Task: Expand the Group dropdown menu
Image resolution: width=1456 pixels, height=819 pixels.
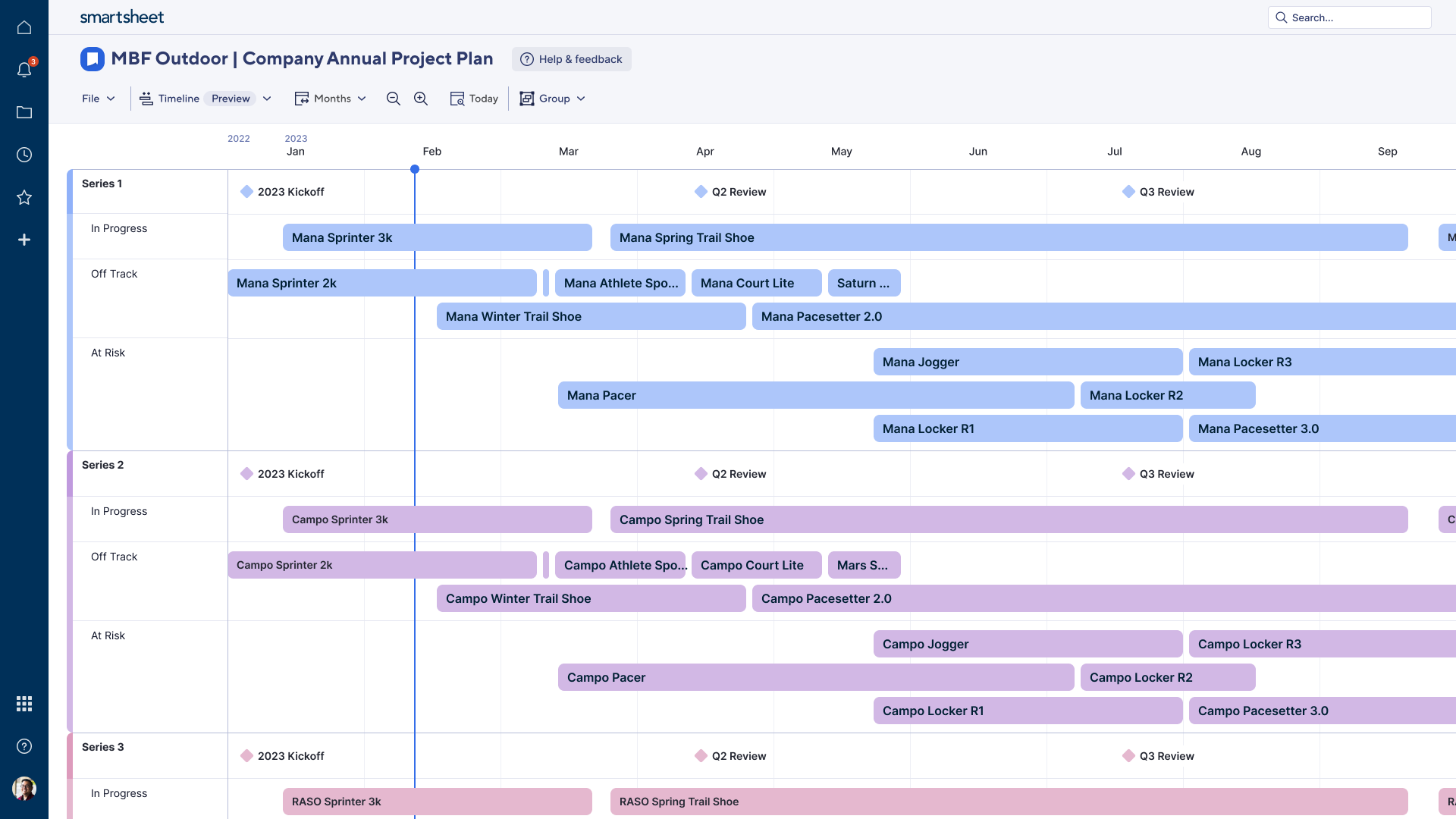Action: click(552, 99)
